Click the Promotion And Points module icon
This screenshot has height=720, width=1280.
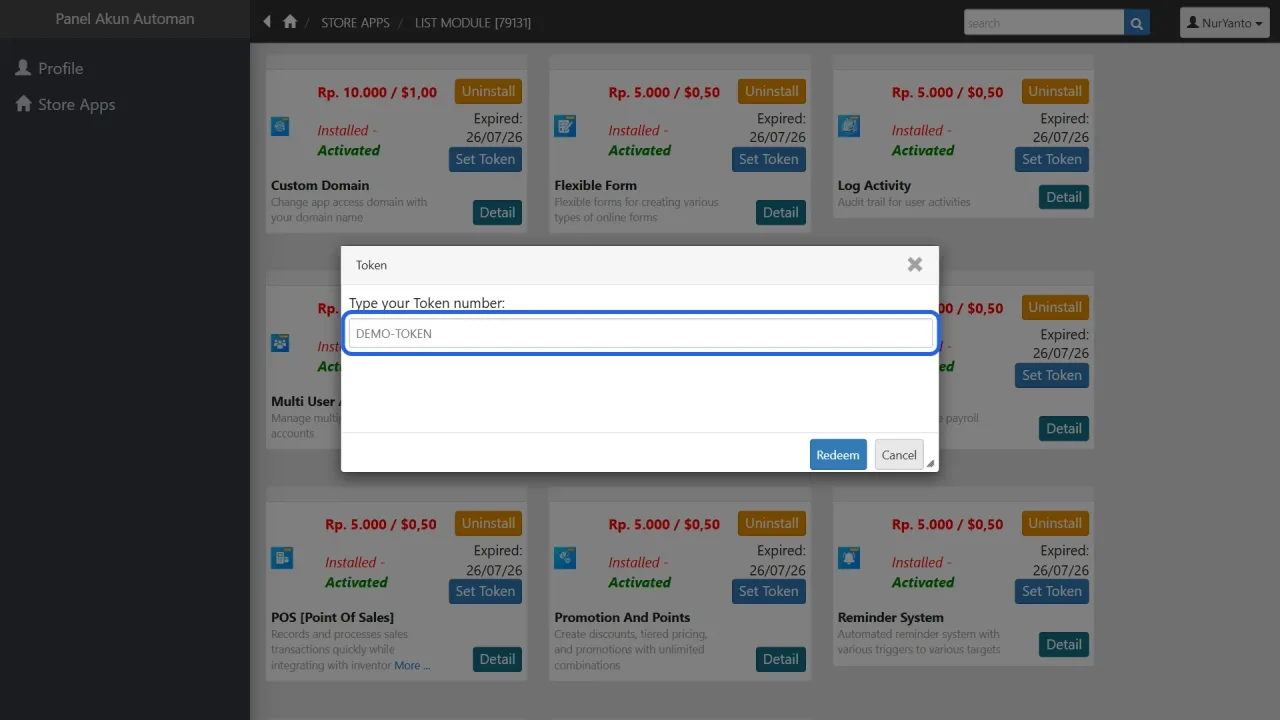[565, 559]
